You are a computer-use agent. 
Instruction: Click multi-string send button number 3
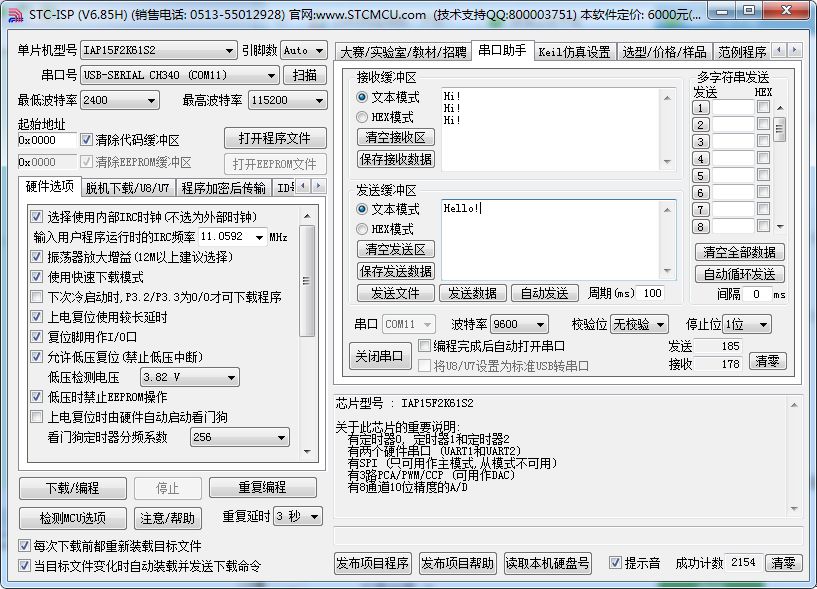click(x=700, y=142)
